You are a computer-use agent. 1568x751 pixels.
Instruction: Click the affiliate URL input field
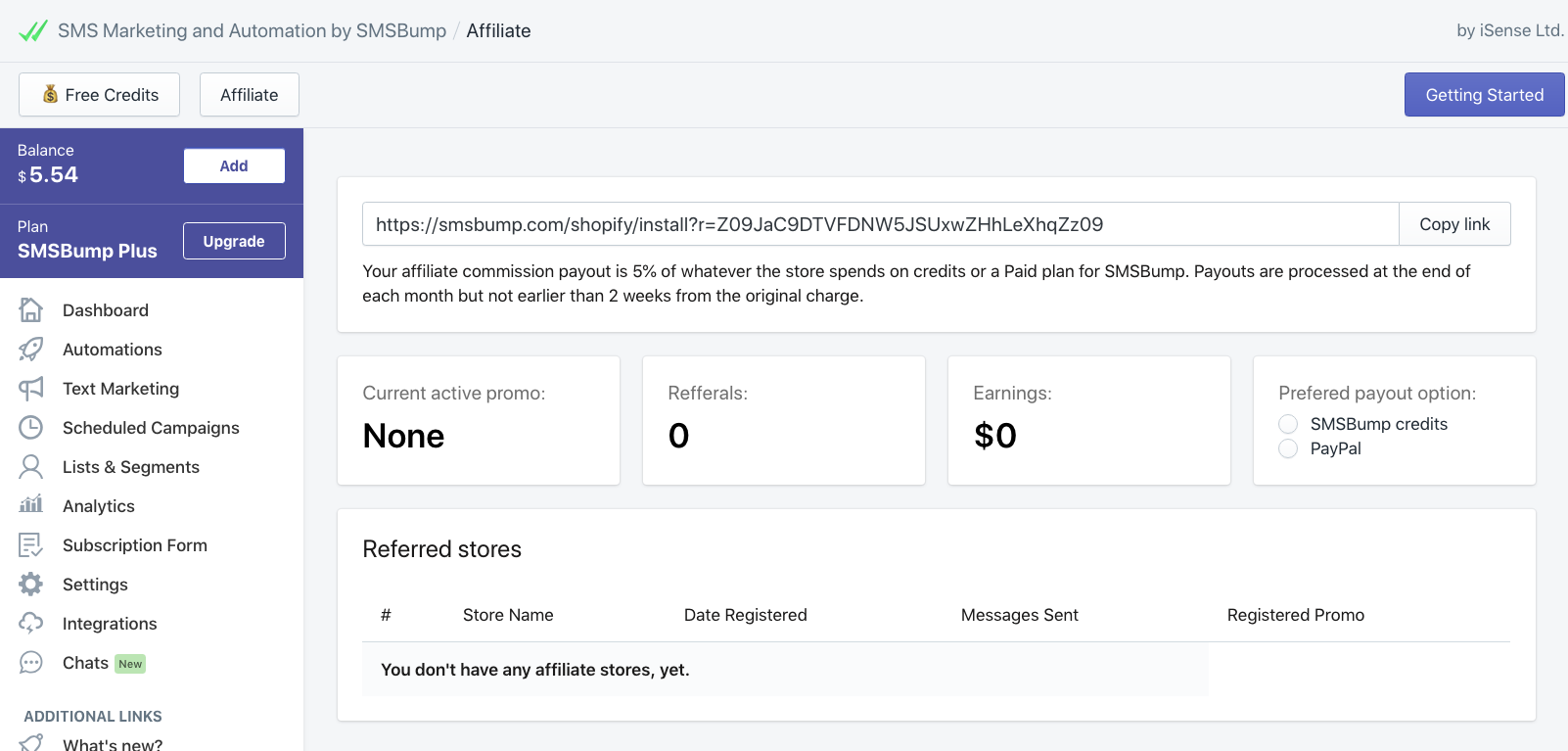[881, 224]
